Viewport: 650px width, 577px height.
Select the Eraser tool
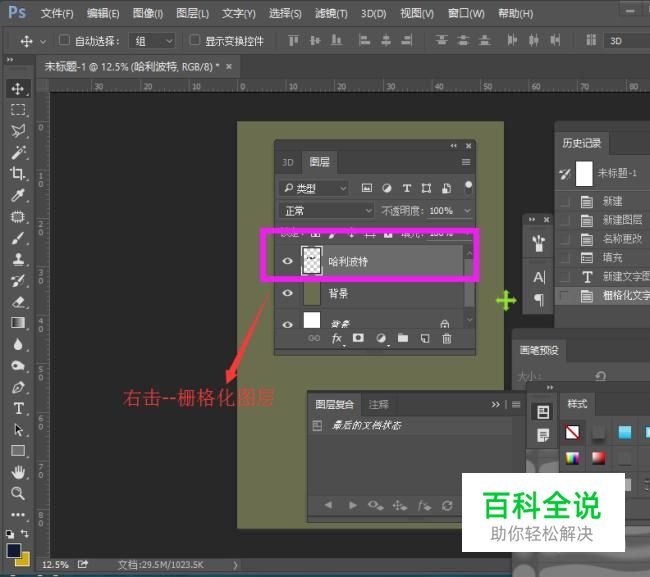click(x=17, y=302)
